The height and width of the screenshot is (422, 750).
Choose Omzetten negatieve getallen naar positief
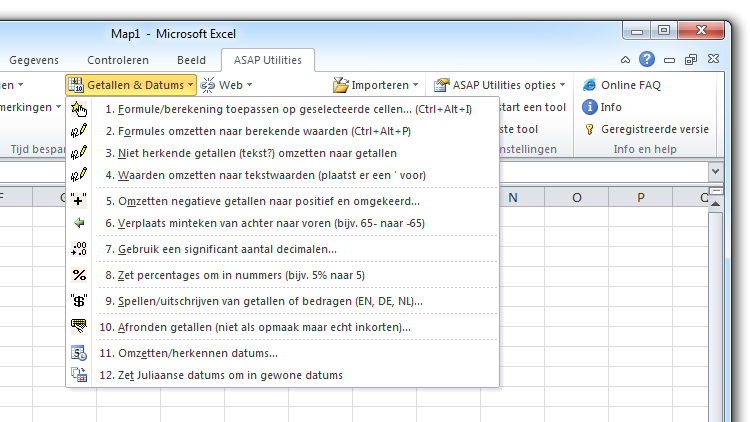tap(283, 201)
